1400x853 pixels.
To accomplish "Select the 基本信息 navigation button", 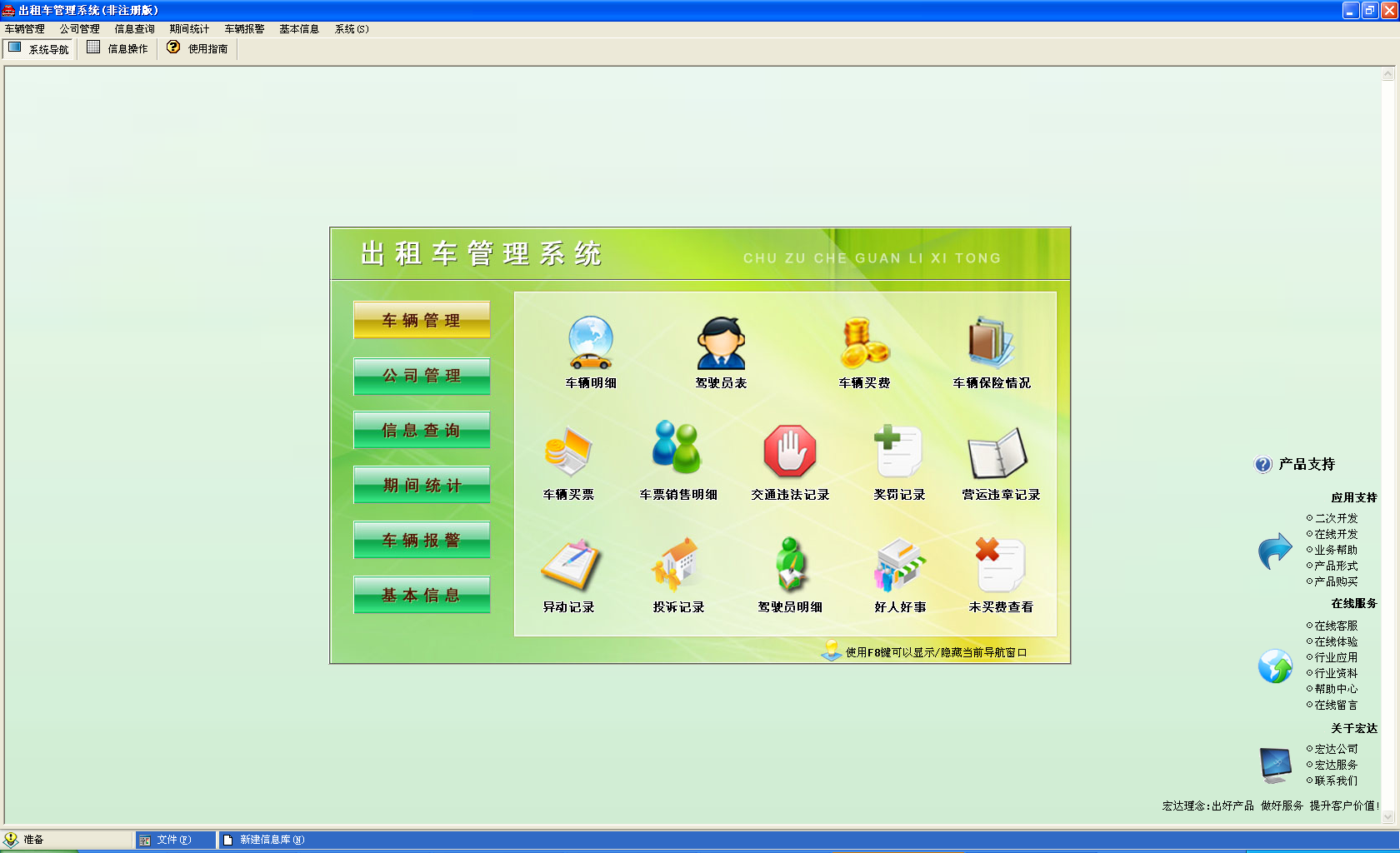I will tap(422, 596).
